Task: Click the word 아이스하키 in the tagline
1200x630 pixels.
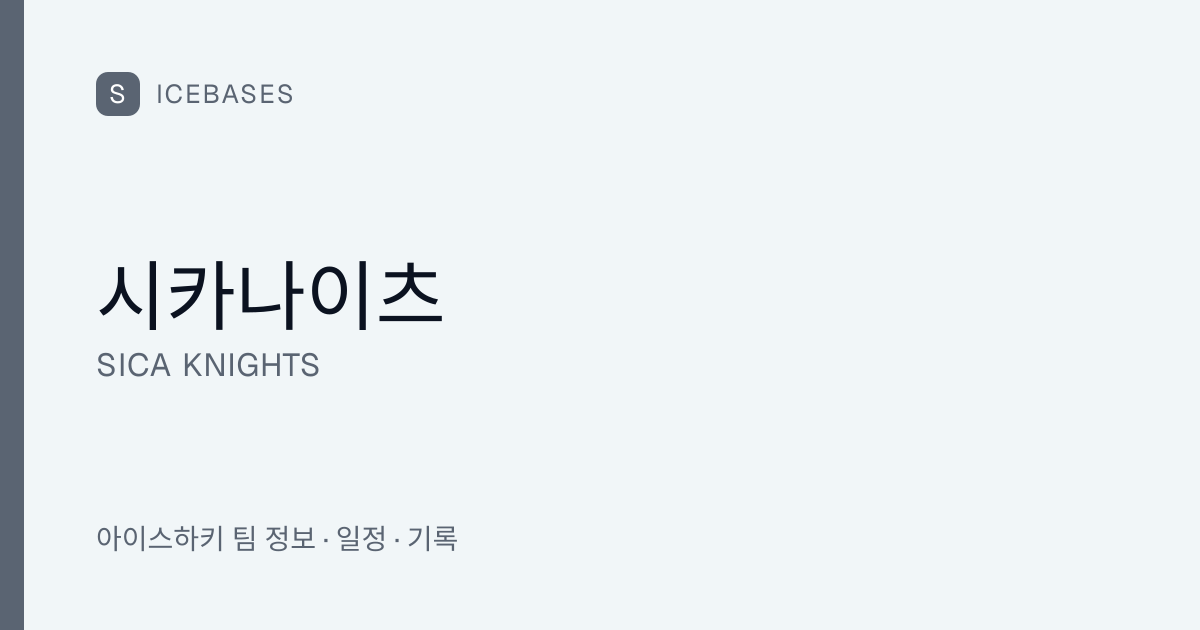Action: 160,538
